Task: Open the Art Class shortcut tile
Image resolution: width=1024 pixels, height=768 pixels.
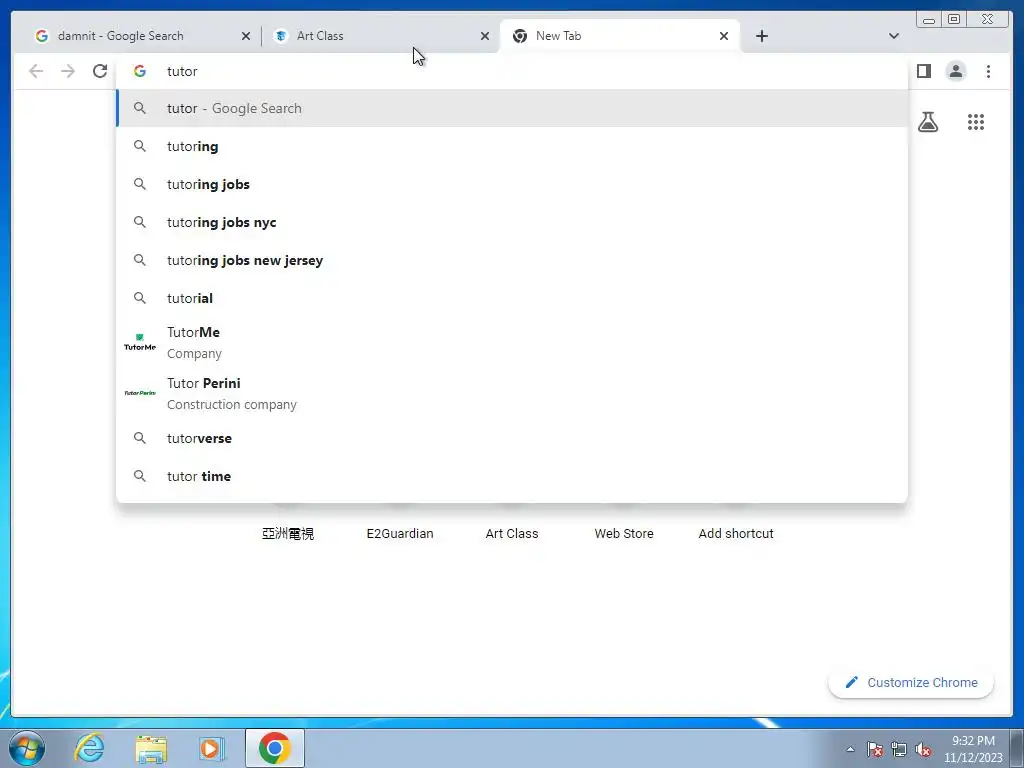Action: tap(512, 534)
